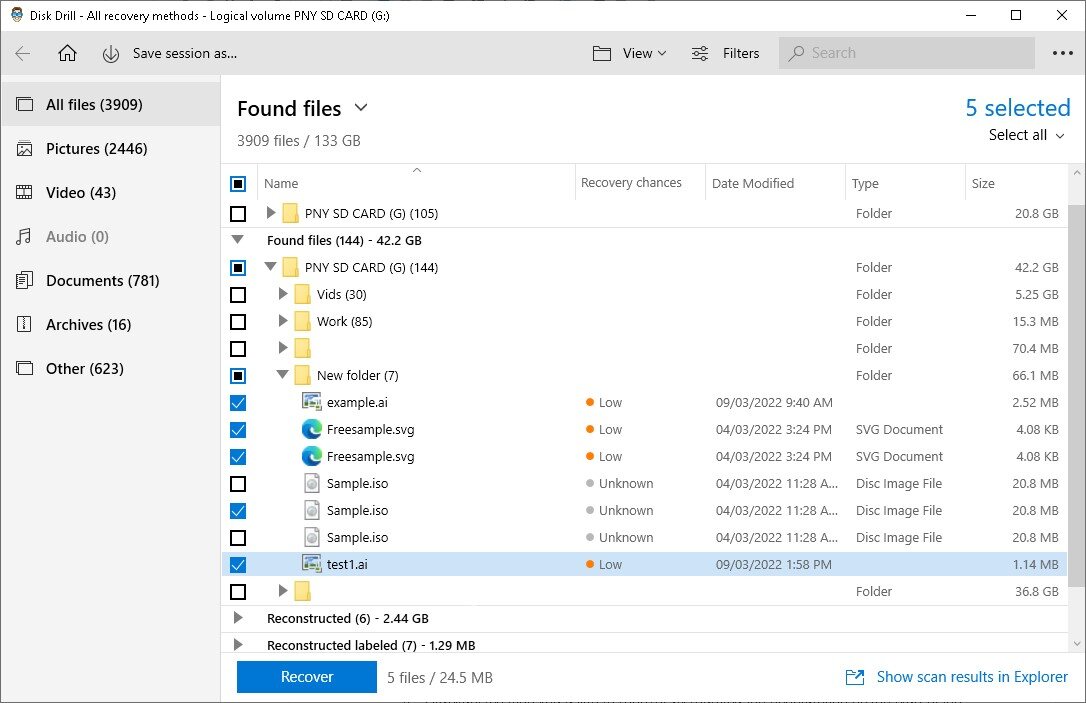The width and height of the screenshot is (1086, 703).
Task: Toggle the header select-all checkbox
Action: pos(238,184)
